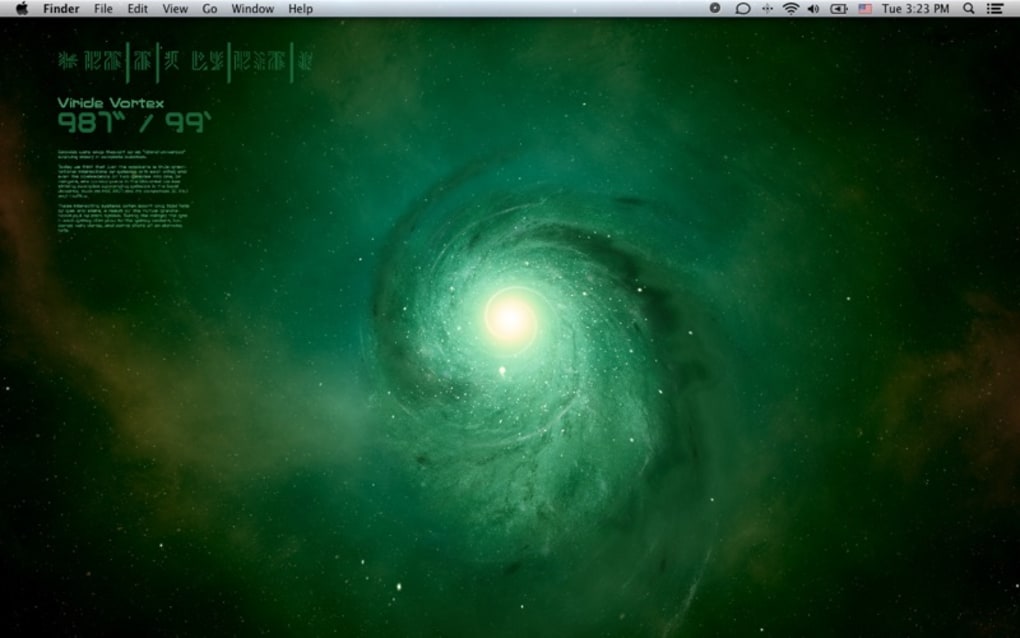Screen dimensions: 1020x638
Task: Click the Tue 3:23 PM clock
Action: [x=915, y=8]
